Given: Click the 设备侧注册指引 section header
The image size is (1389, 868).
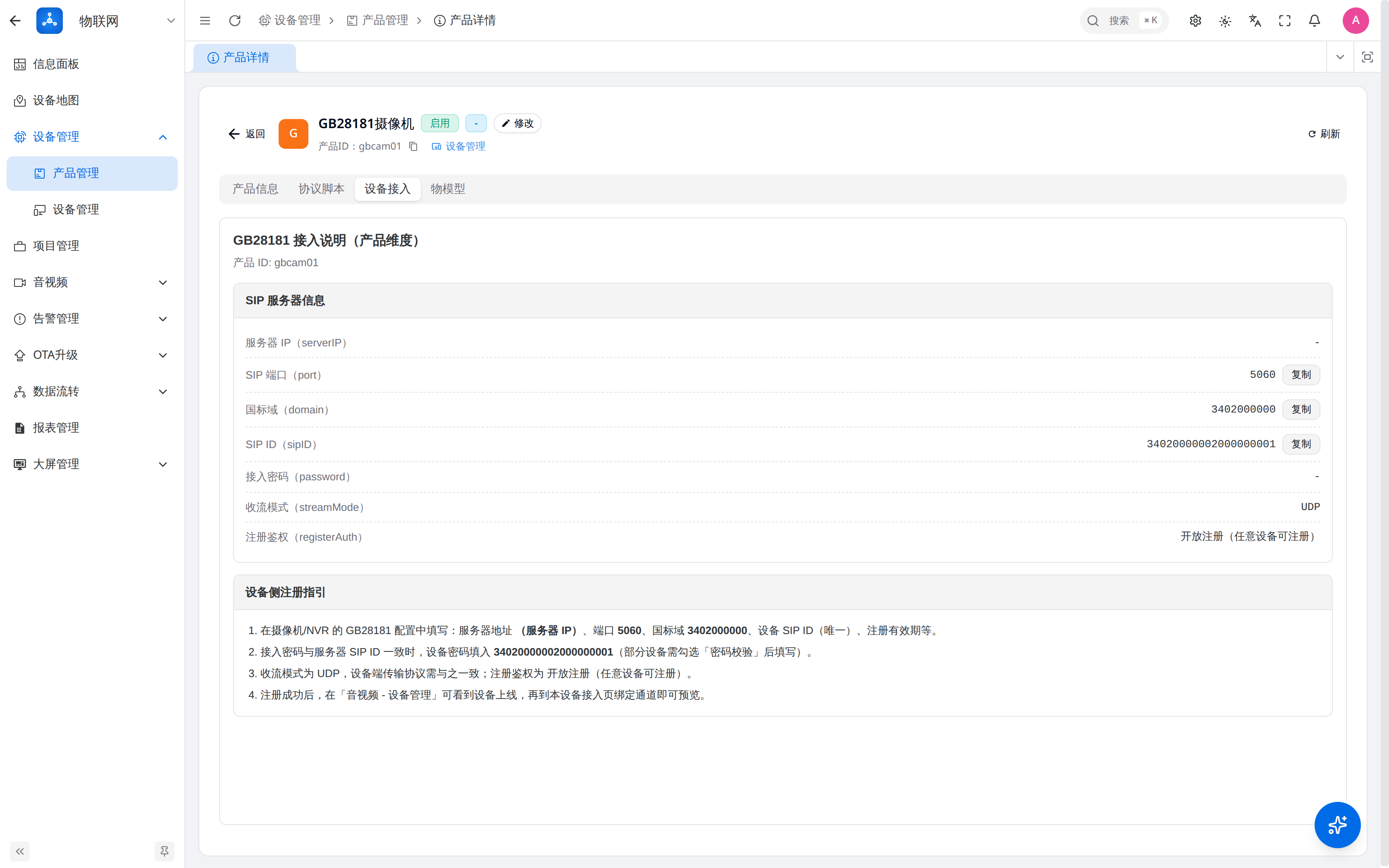Looking at the screenshot, I should [782, 592].
